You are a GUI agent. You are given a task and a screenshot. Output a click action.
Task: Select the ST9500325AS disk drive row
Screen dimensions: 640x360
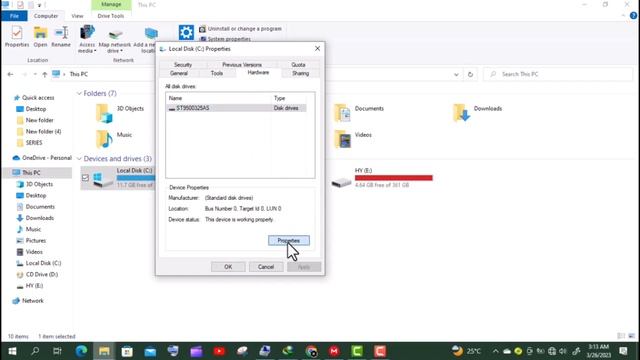pyautogui.click(x=237, y=108)
